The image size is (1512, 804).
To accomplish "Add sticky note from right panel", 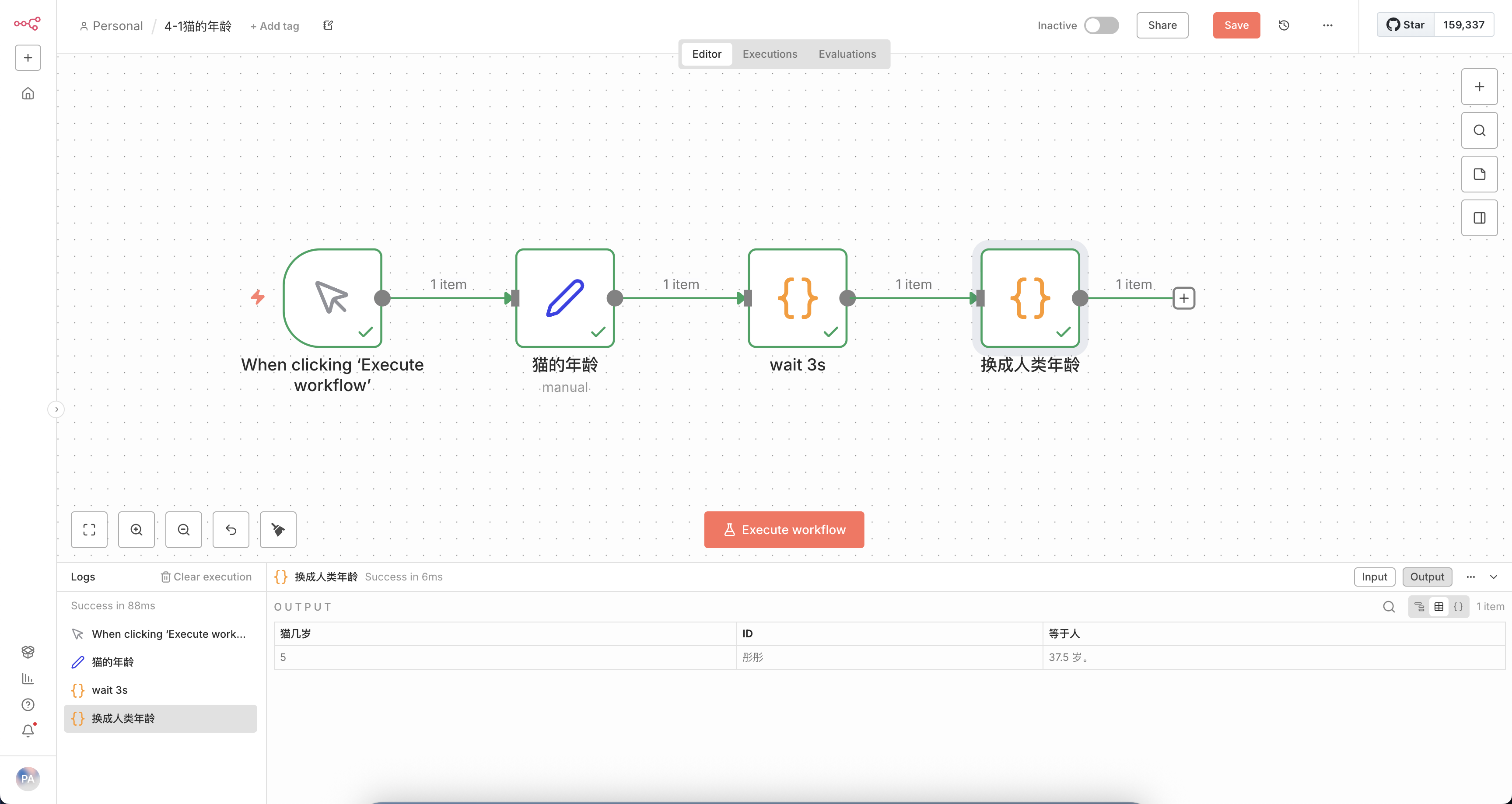I will [1479, 174].
